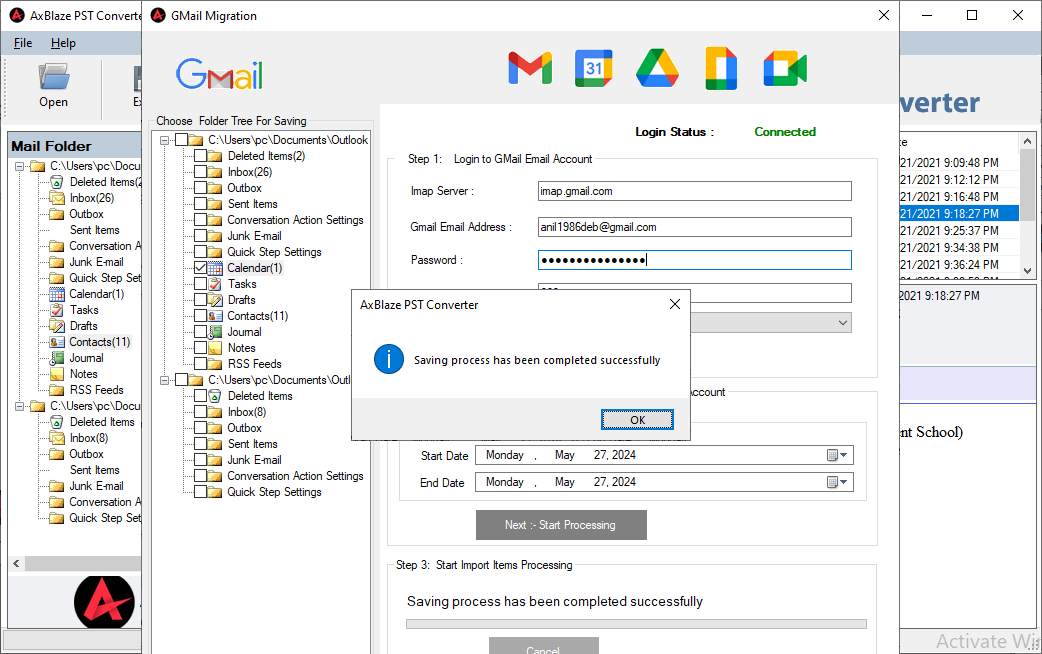Click Open folder icon in main toolbar
1042x654 pixels.
click(x=53, y=77)
